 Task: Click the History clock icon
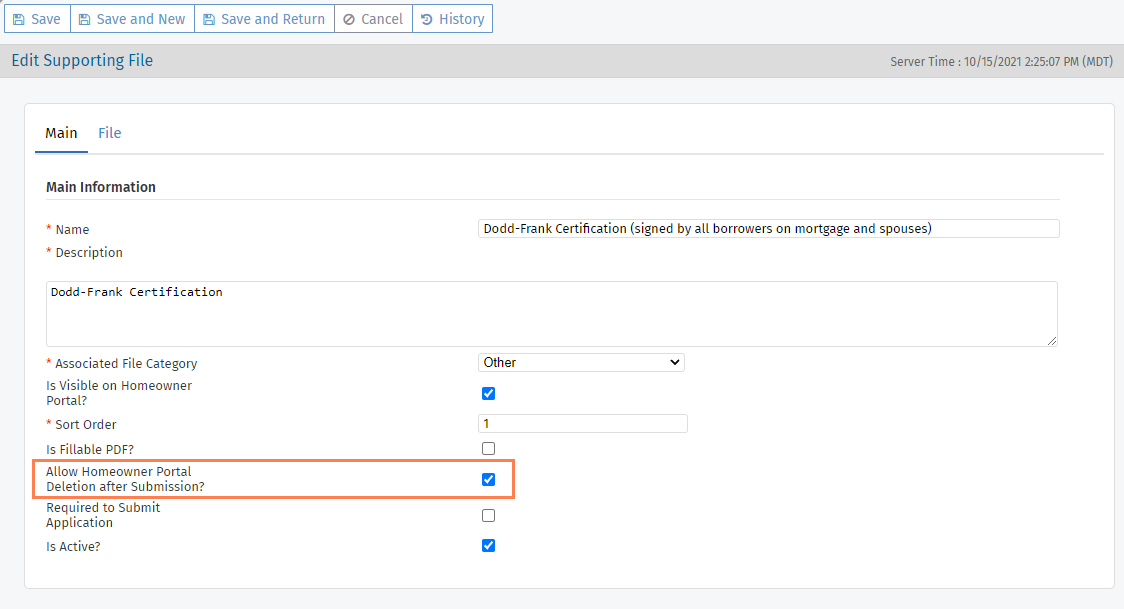[x=427, y=19]
